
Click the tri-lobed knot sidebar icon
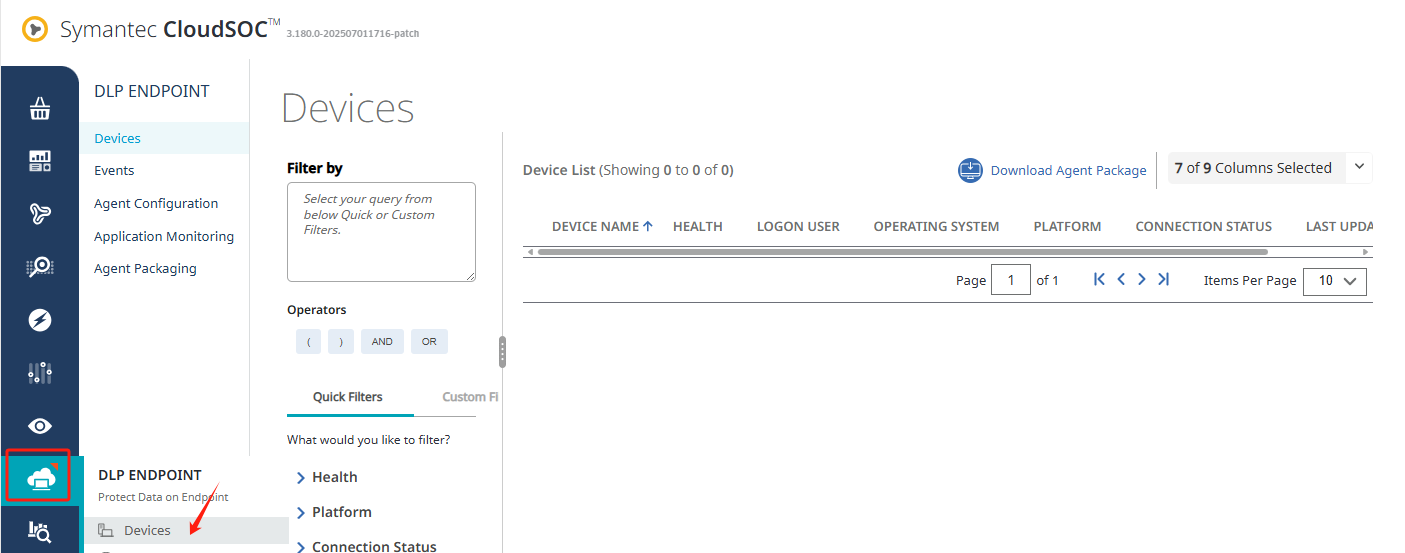coord(40,213)
